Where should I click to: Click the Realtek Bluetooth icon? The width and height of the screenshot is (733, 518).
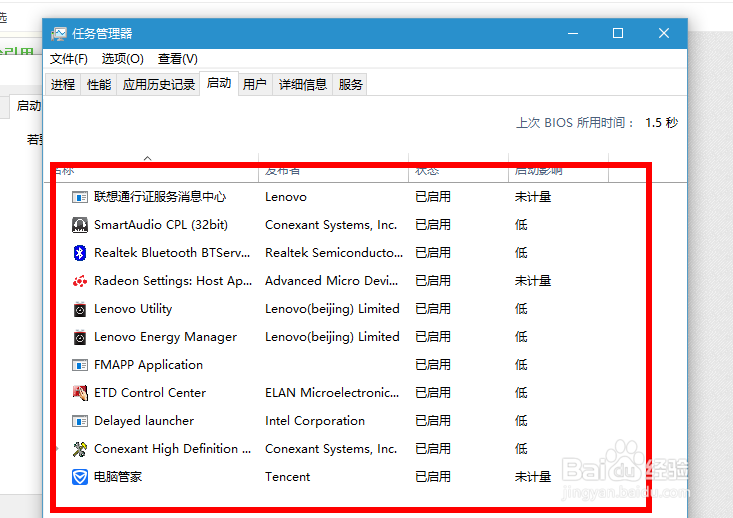pos(79,253)
